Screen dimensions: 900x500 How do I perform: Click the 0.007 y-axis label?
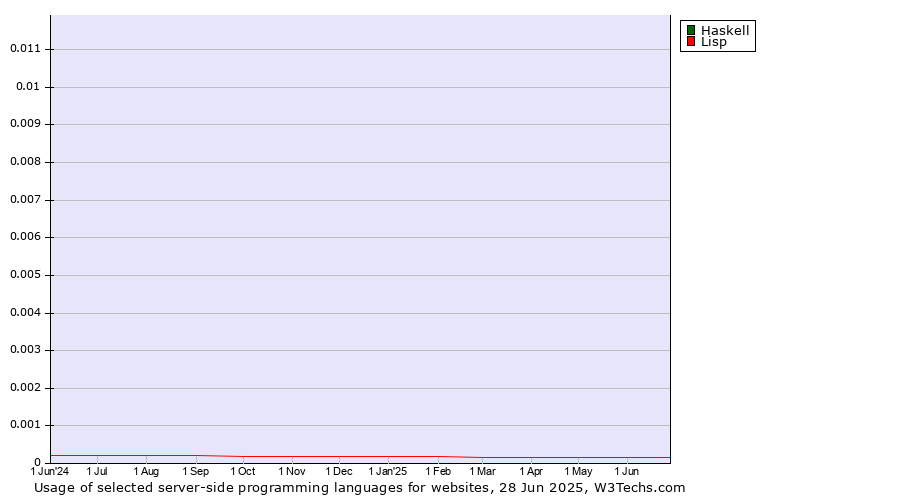click(25, 199)
